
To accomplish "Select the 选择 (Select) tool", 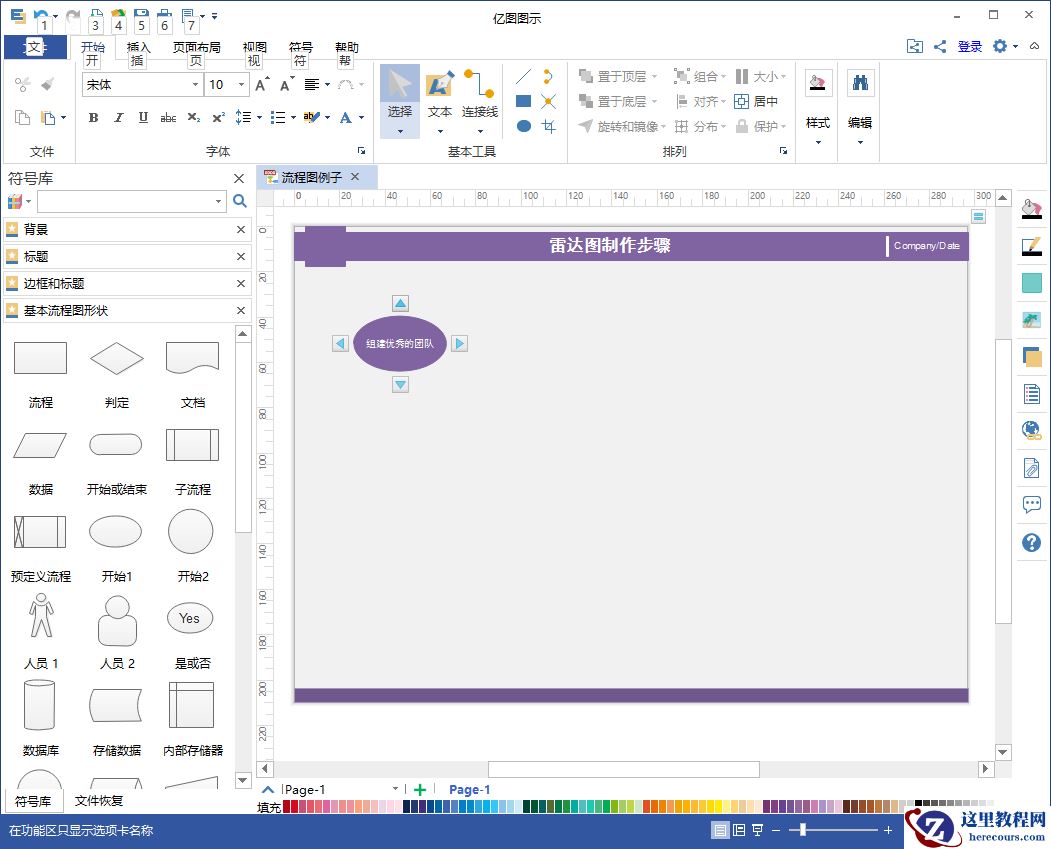I will pos(399,92).
